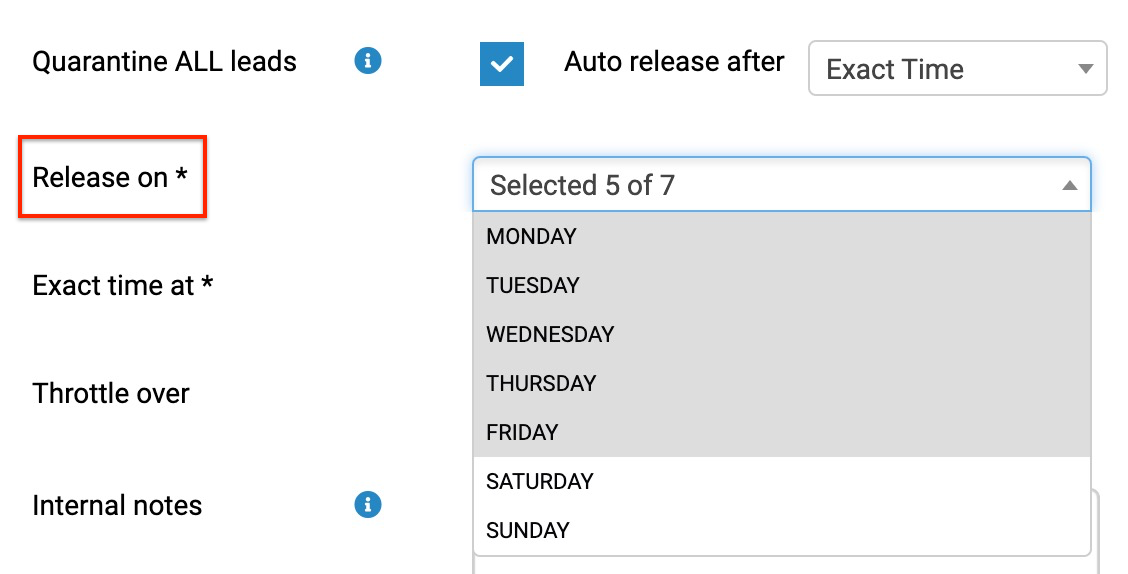Click info icon beside Quarantine ALL leads
Screen dimensions: 1128x574
pos(368,61)
